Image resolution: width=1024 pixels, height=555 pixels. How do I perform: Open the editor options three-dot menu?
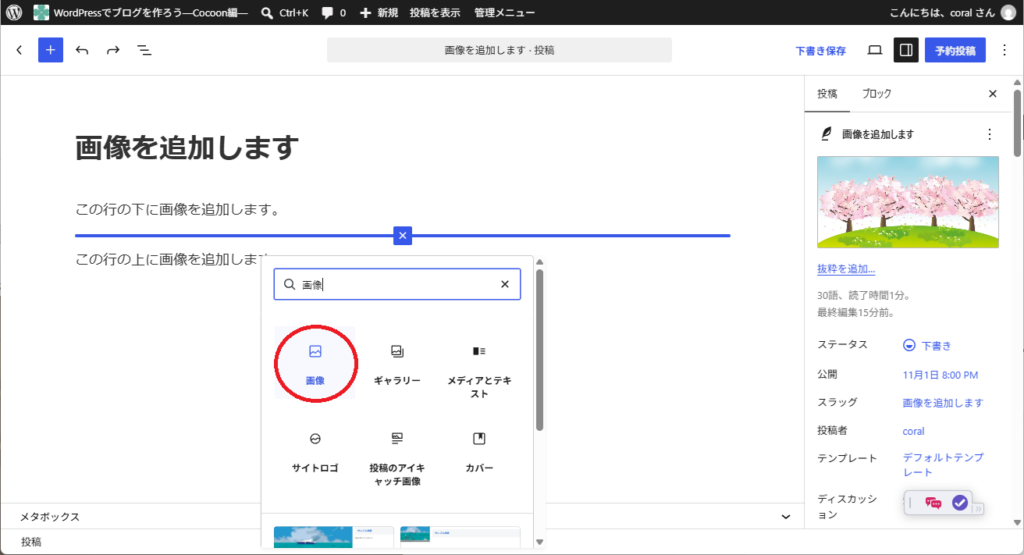pyautogui.click(x=1004, y=50)
